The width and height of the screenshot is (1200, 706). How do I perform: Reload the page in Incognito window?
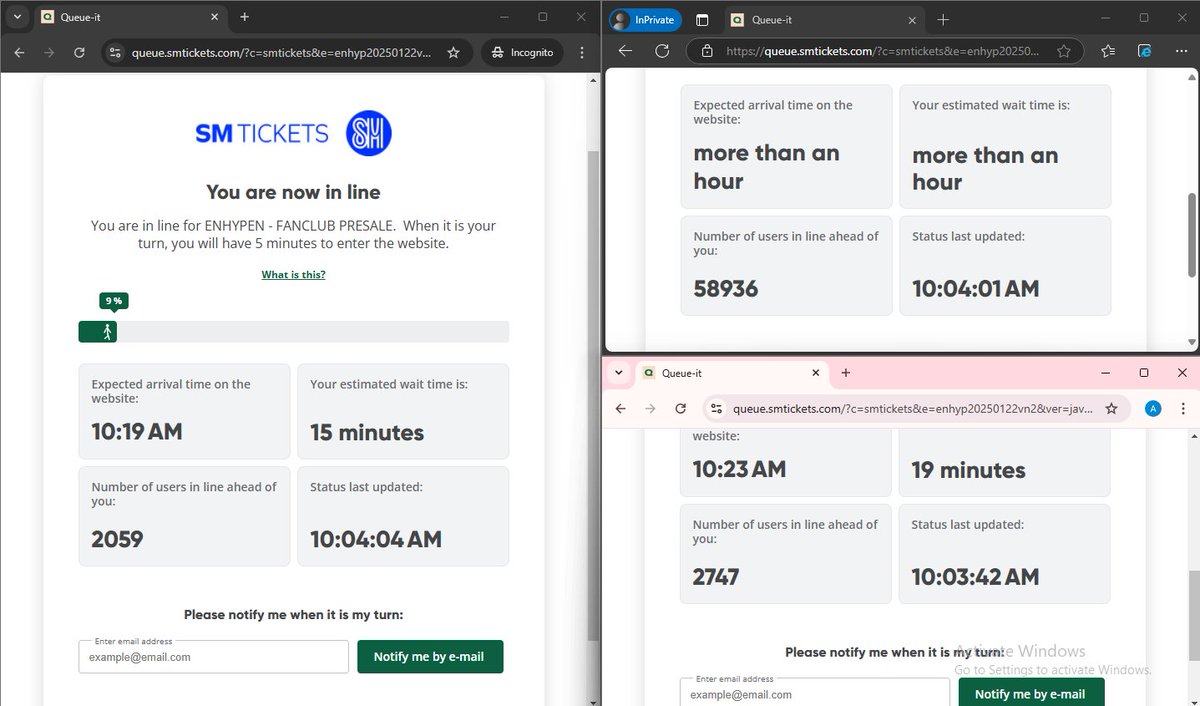click(x=82, y=52)
